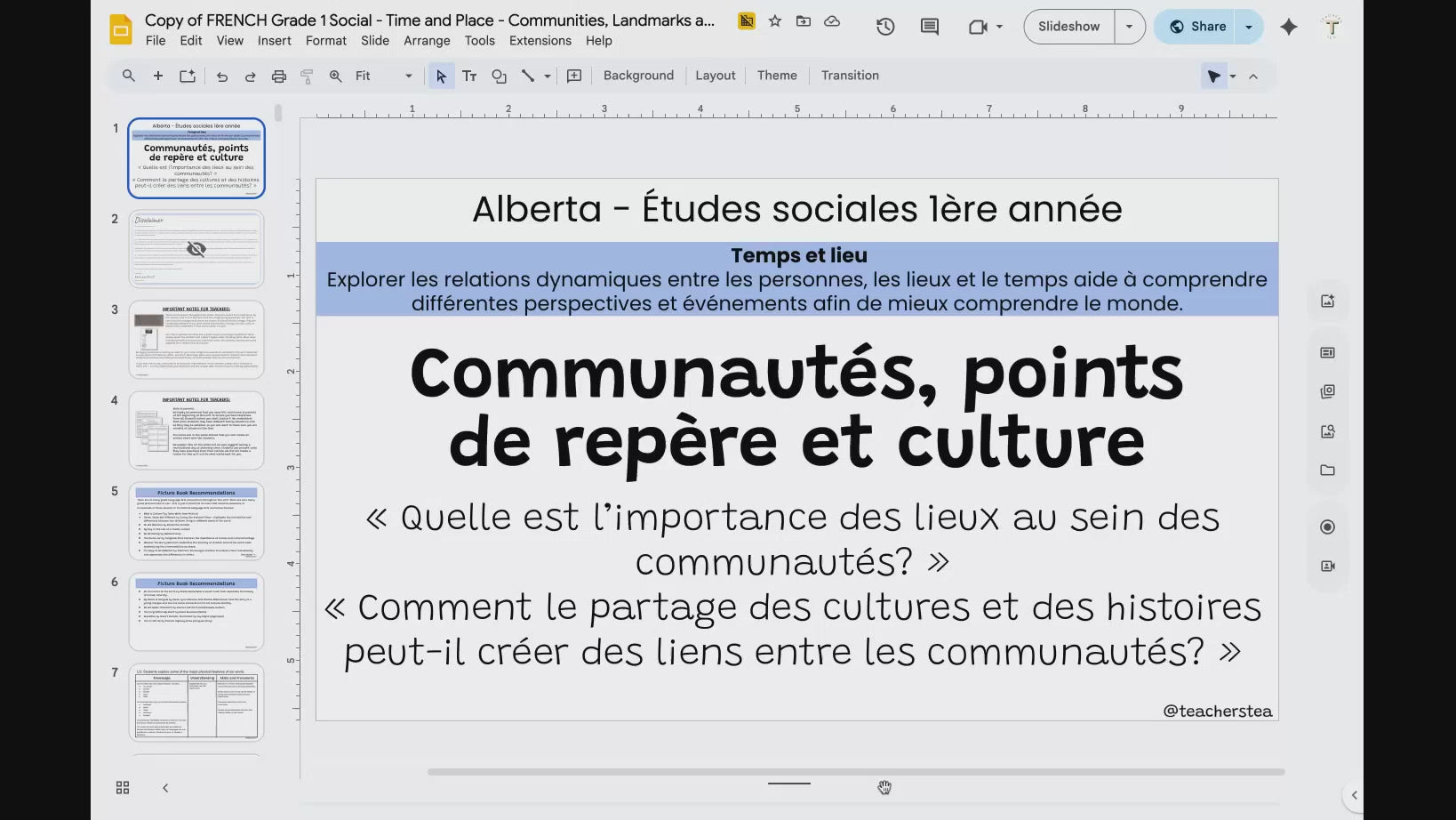The height and width of the screenshot is (820, 1456).
Task: Open the Extensions menu
Action: tap(540, 41)
